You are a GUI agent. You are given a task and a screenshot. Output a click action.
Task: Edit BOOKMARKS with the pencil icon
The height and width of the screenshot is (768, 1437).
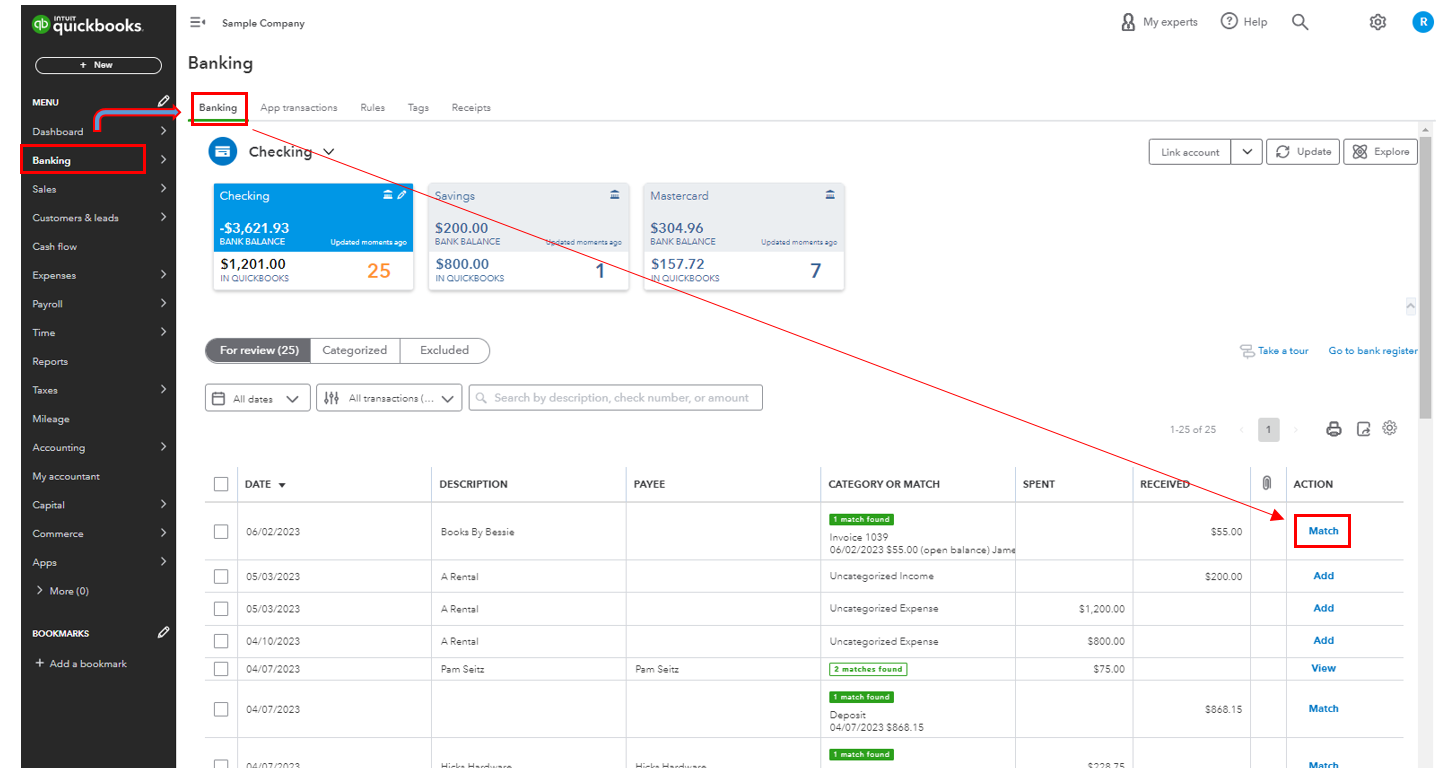[164, 632]
